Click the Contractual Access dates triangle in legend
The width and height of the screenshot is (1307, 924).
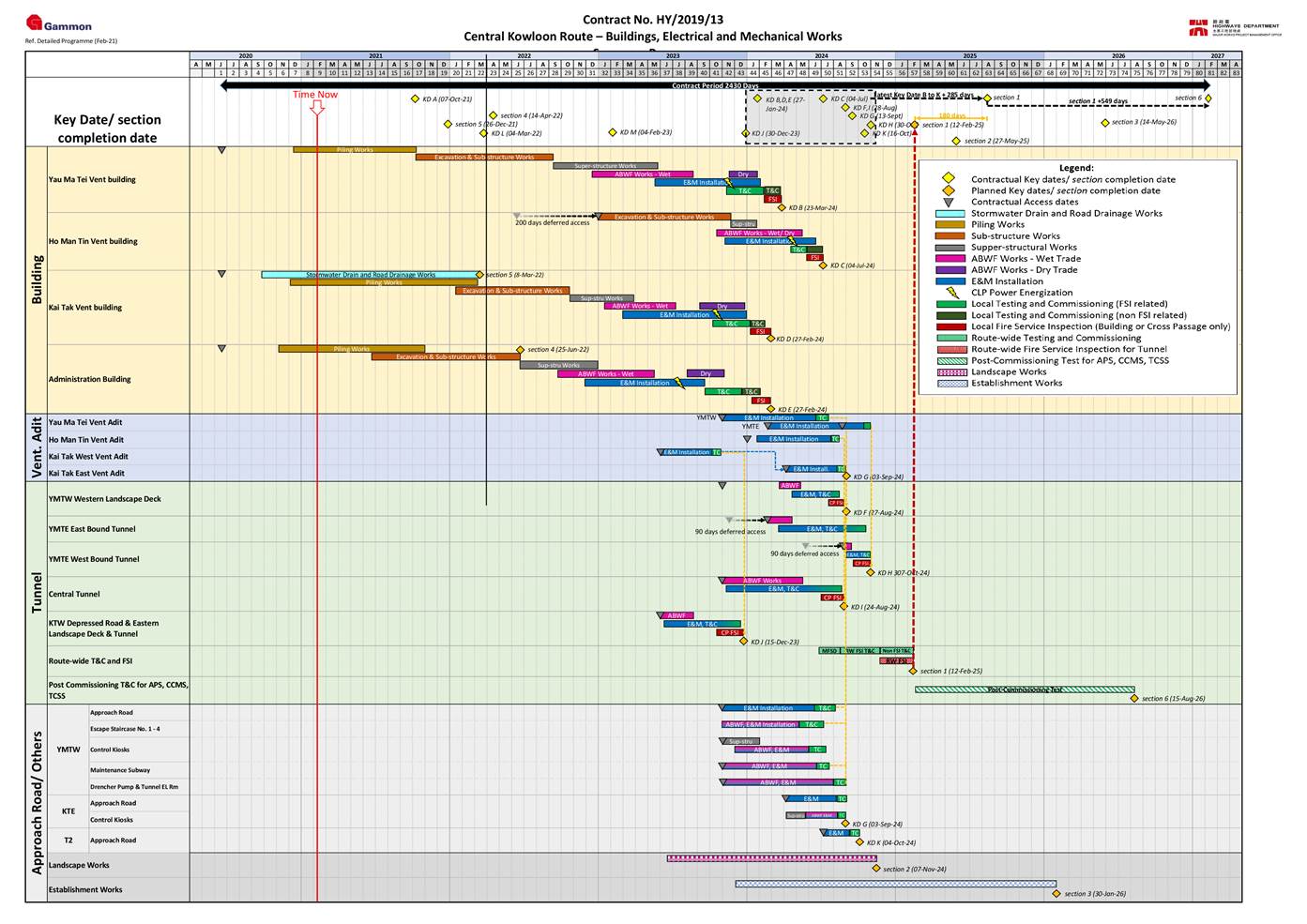tap(949, 203)
